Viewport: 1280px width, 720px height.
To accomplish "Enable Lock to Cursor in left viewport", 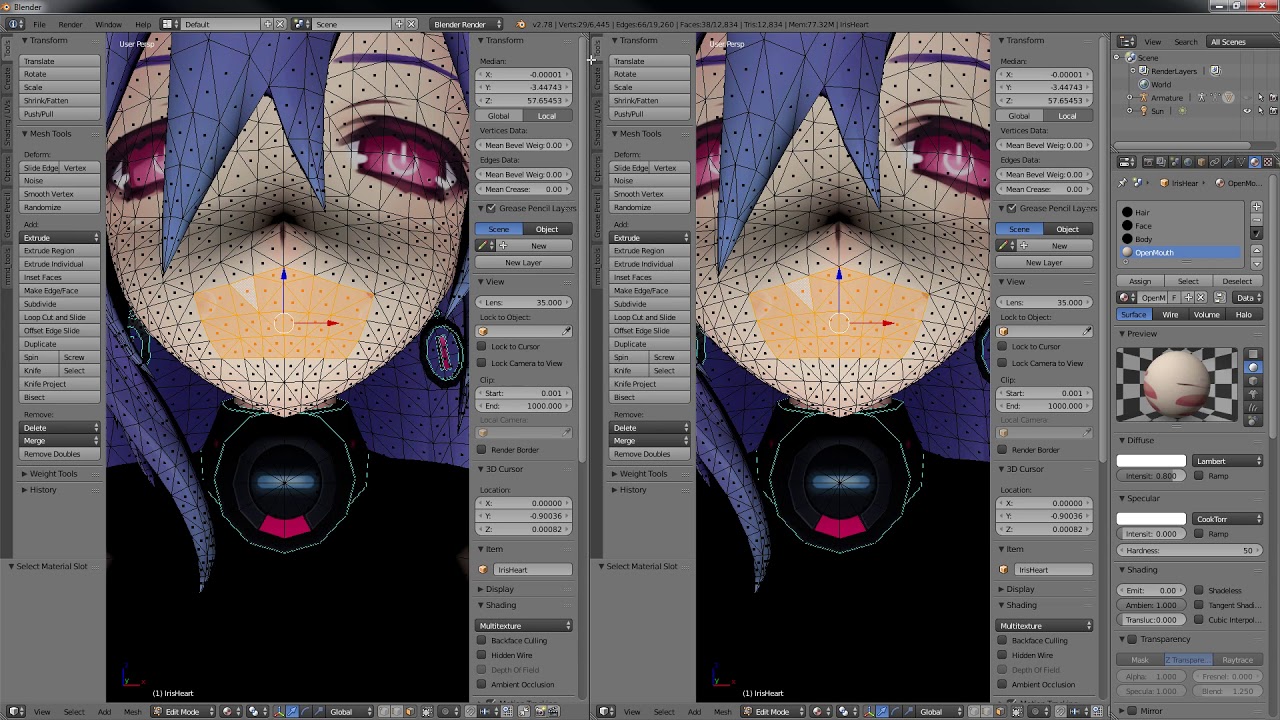I will (482, 346).
